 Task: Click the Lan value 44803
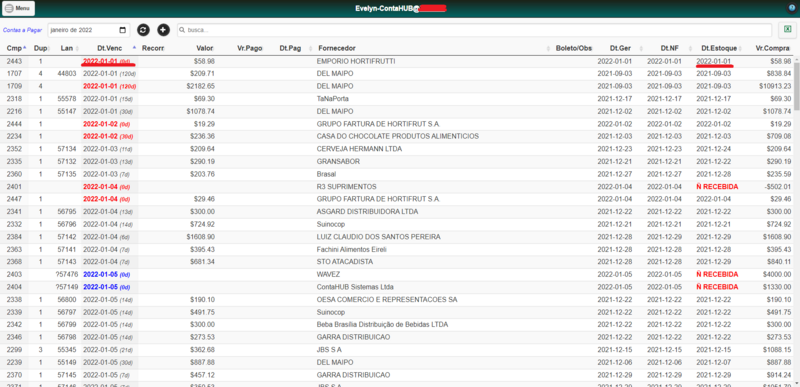pyautogui.click(x=67, y=73)
